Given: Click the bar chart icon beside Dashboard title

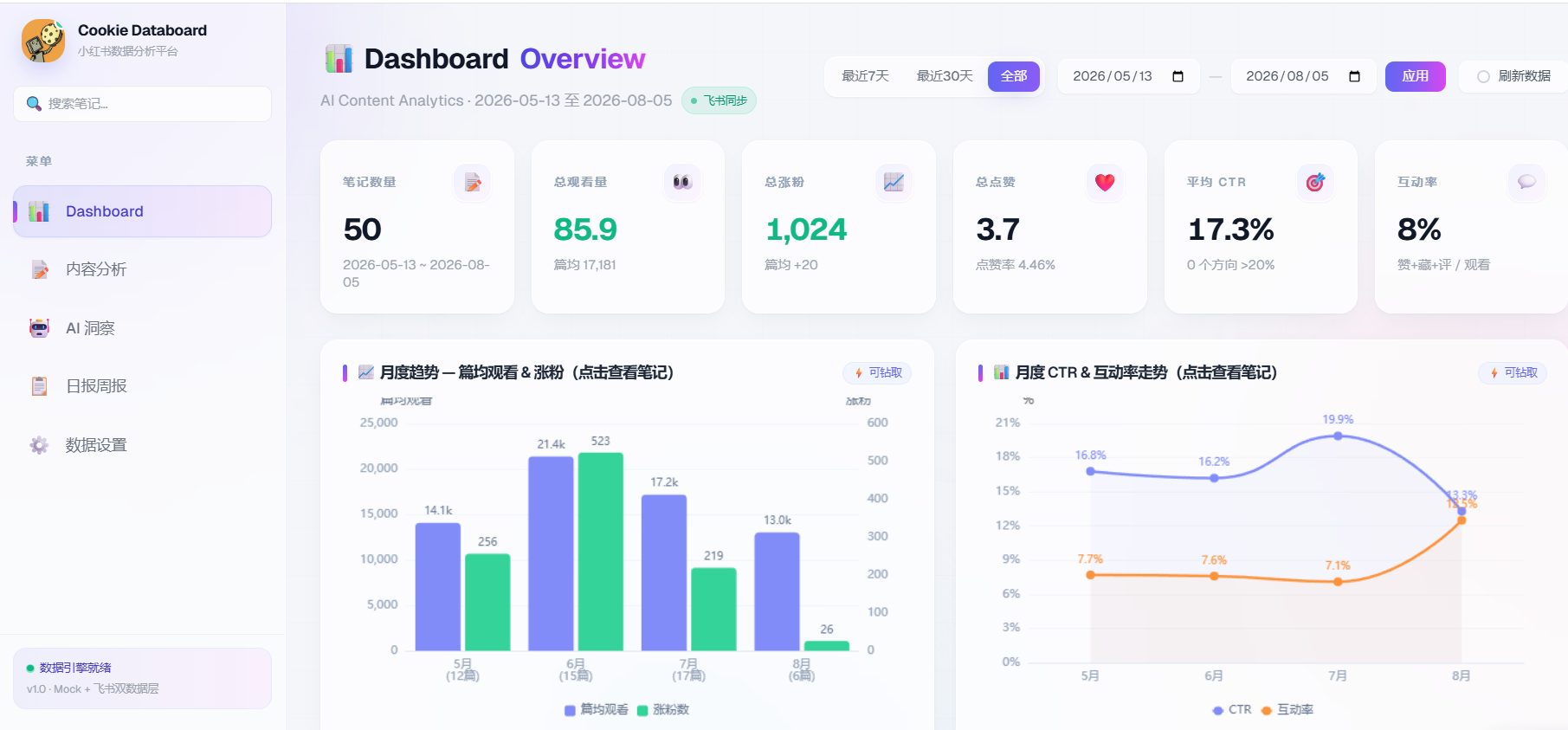Looking at the screenshot, I should [339, 59].
